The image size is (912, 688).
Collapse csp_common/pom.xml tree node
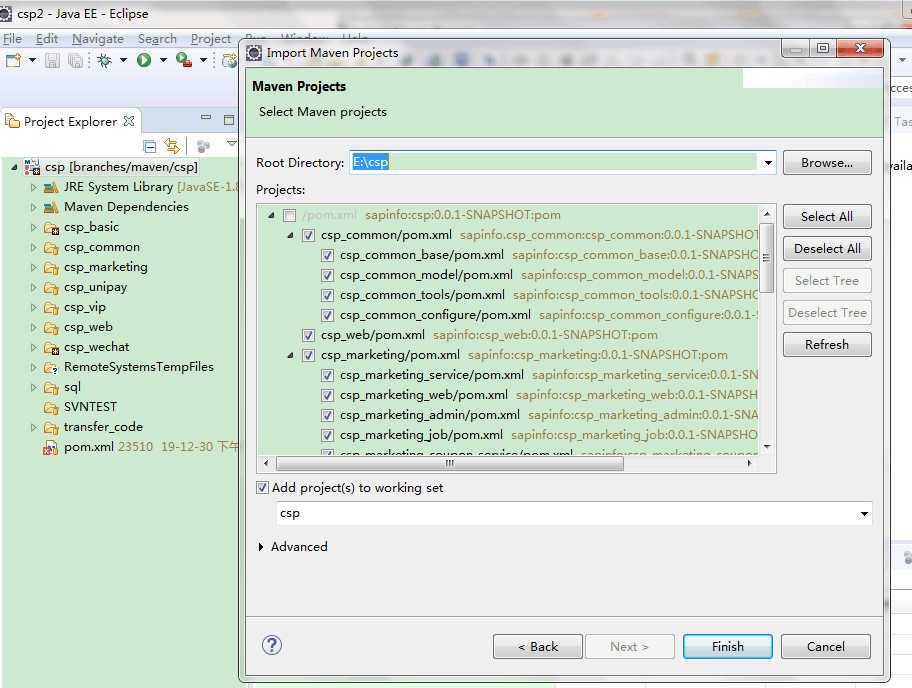pyautogui.click(x=290, y=236)
